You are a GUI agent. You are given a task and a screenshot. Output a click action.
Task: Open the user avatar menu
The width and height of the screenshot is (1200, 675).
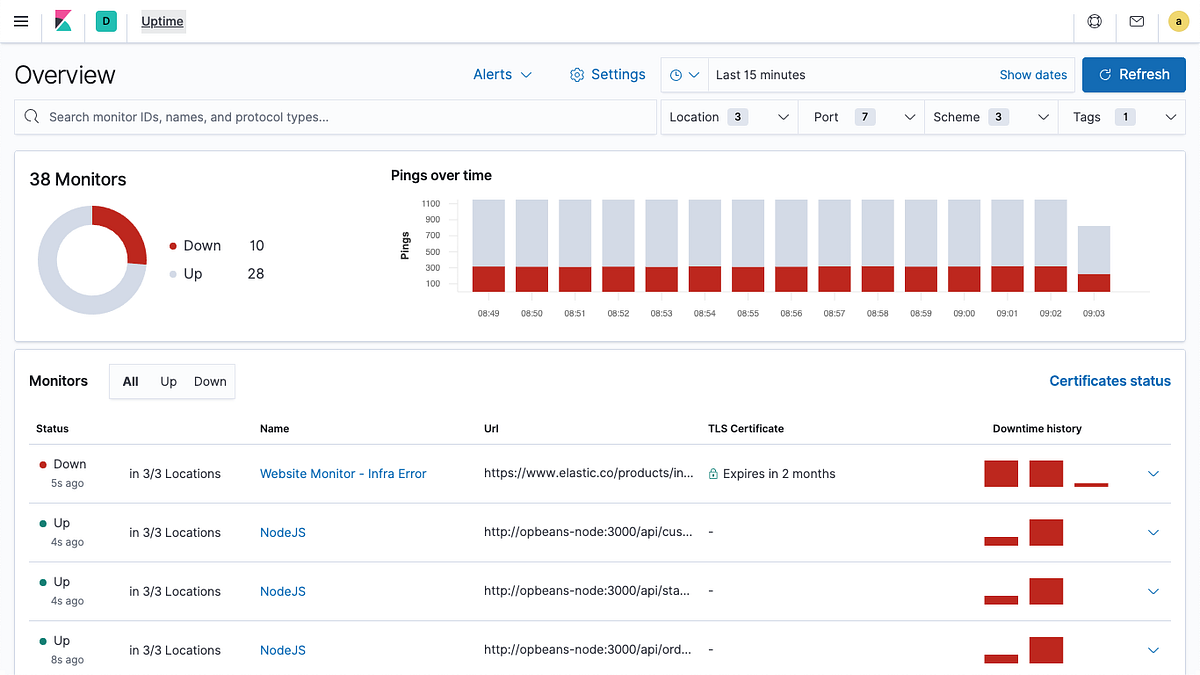point(1178,21)
